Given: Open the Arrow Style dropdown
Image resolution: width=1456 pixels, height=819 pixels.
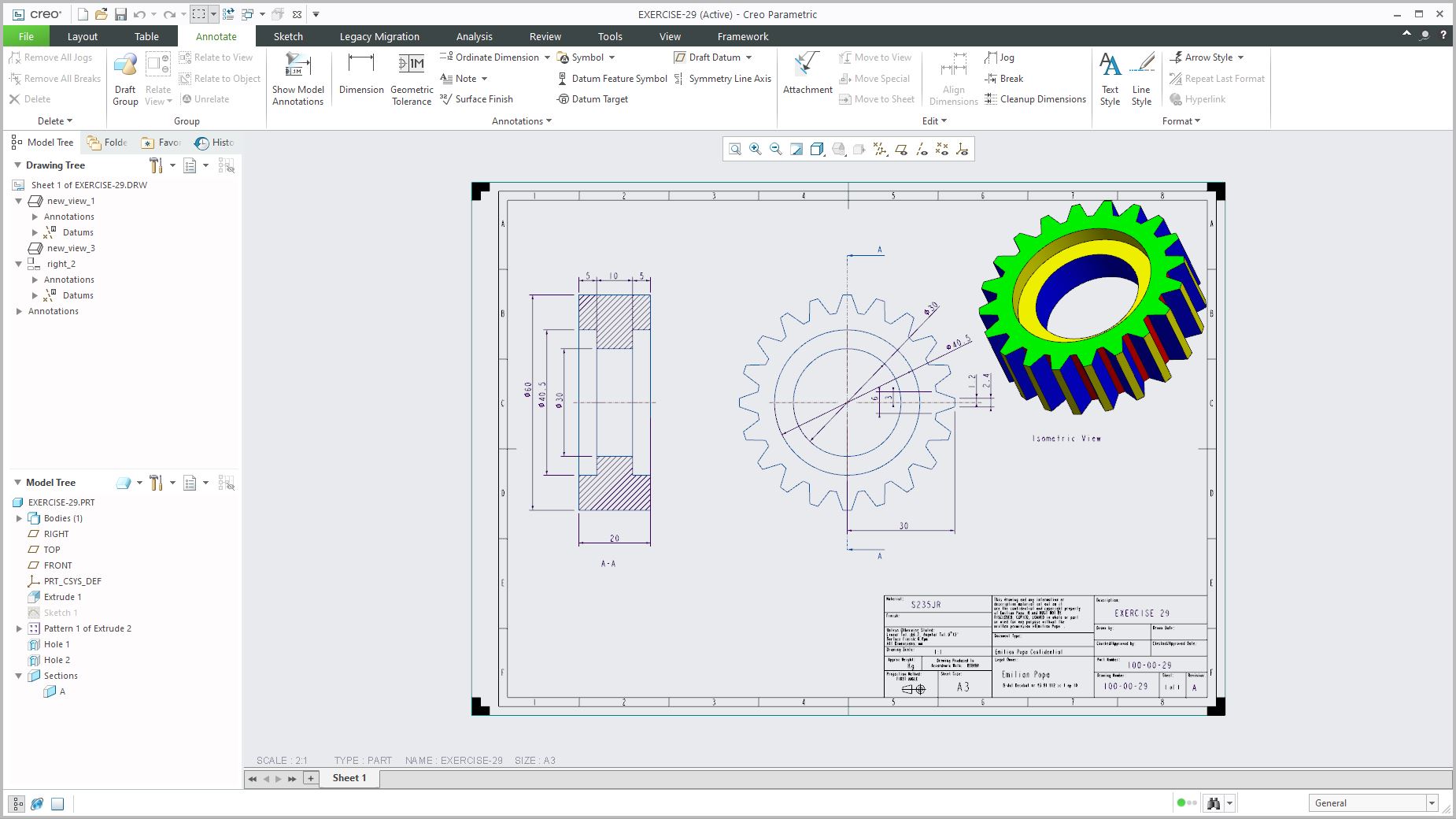Looking at the screenshot, I should [x=1241, y=57].
